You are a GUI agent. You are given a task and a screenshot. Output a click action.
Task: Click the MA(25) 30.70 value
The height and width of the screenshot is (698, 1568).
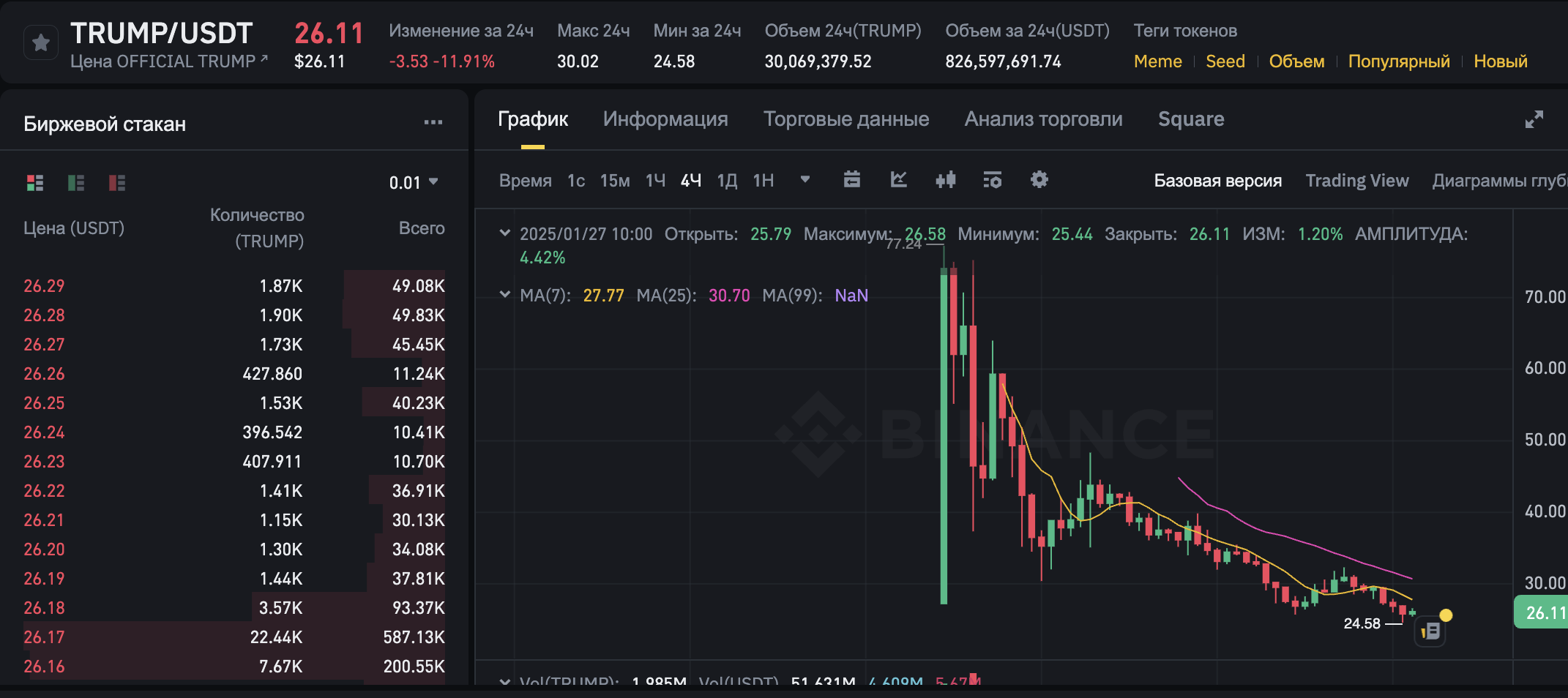coord(729,296)
